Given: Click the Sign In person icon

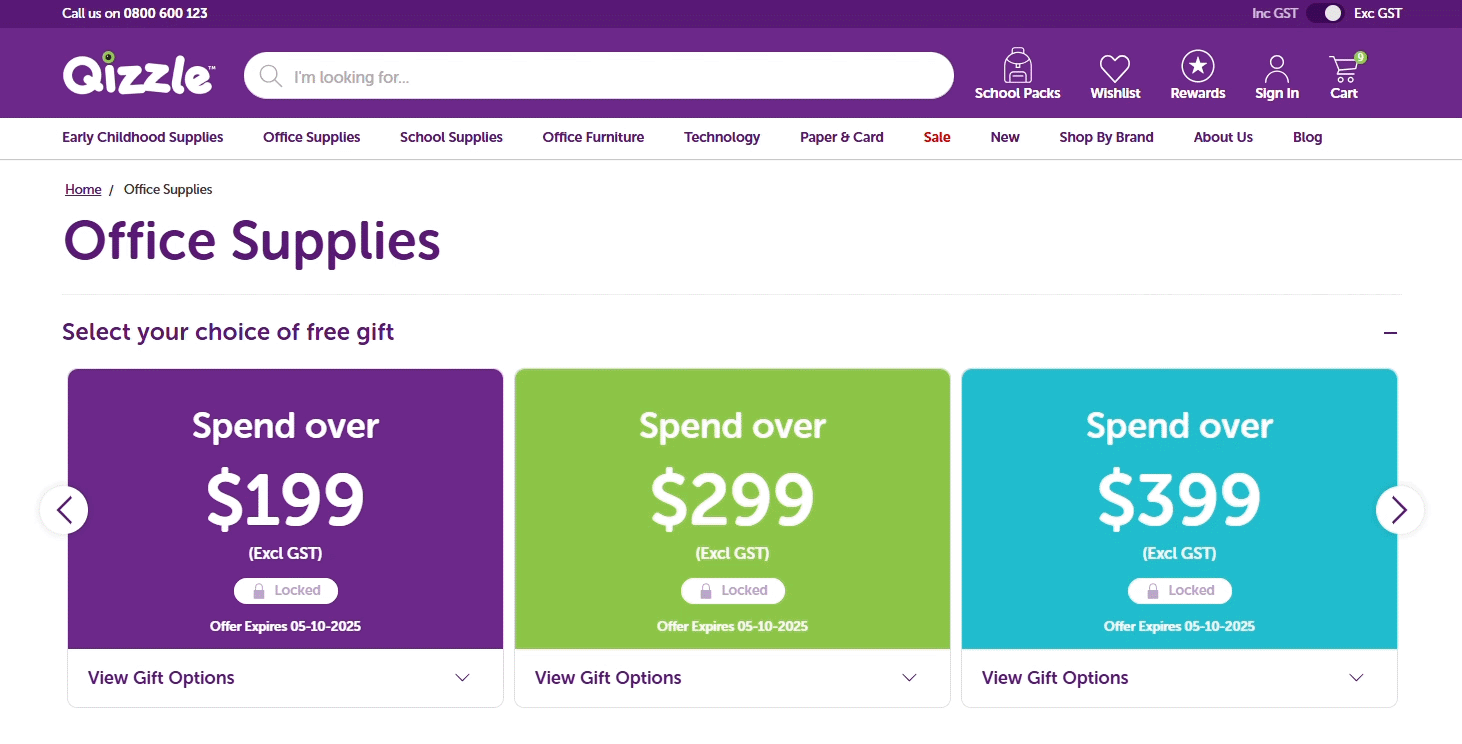Looking at the screenshot, I should tap(1277, 69).
